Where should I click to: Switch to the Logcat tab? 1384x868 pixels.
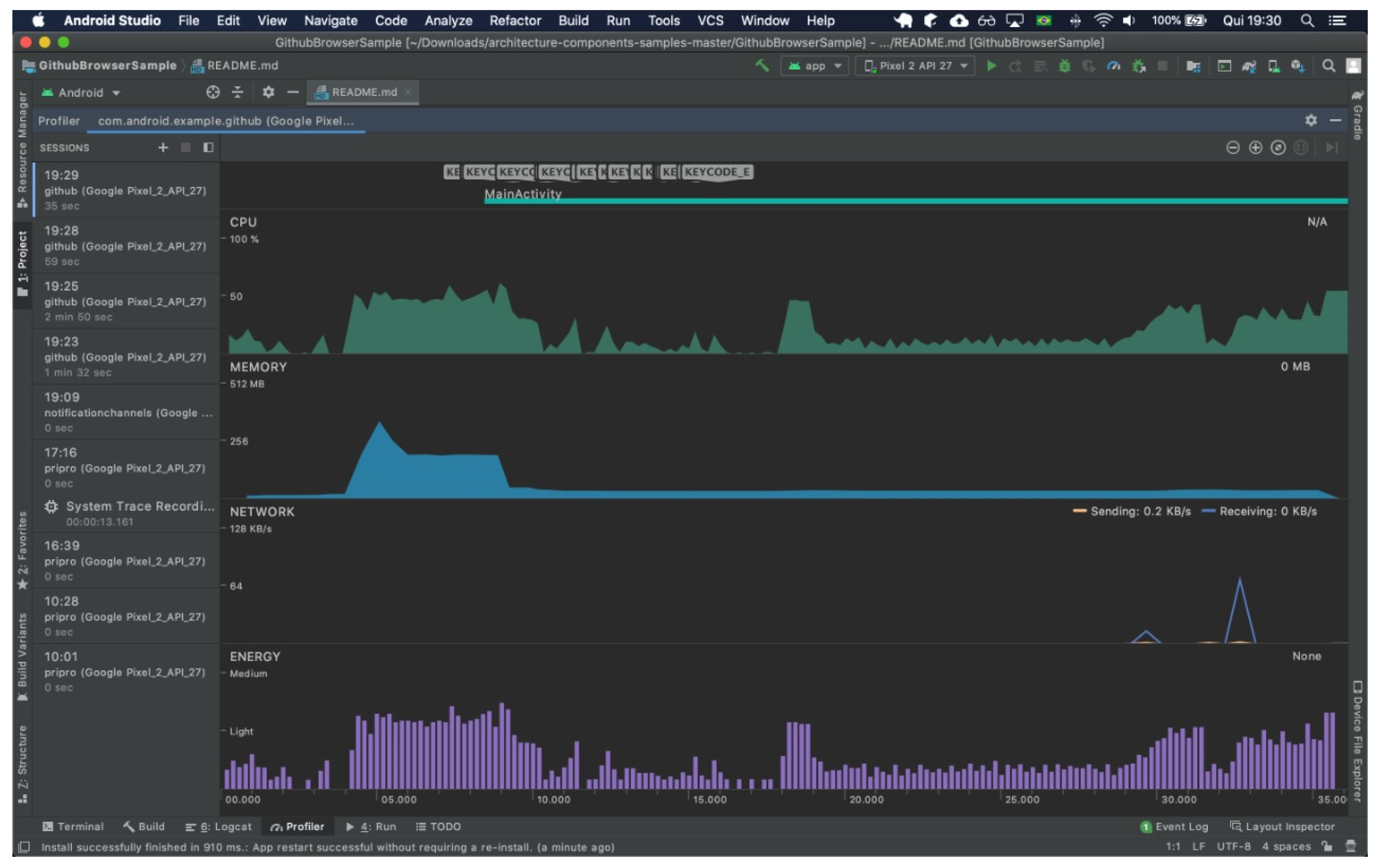[x=218, y=827]
